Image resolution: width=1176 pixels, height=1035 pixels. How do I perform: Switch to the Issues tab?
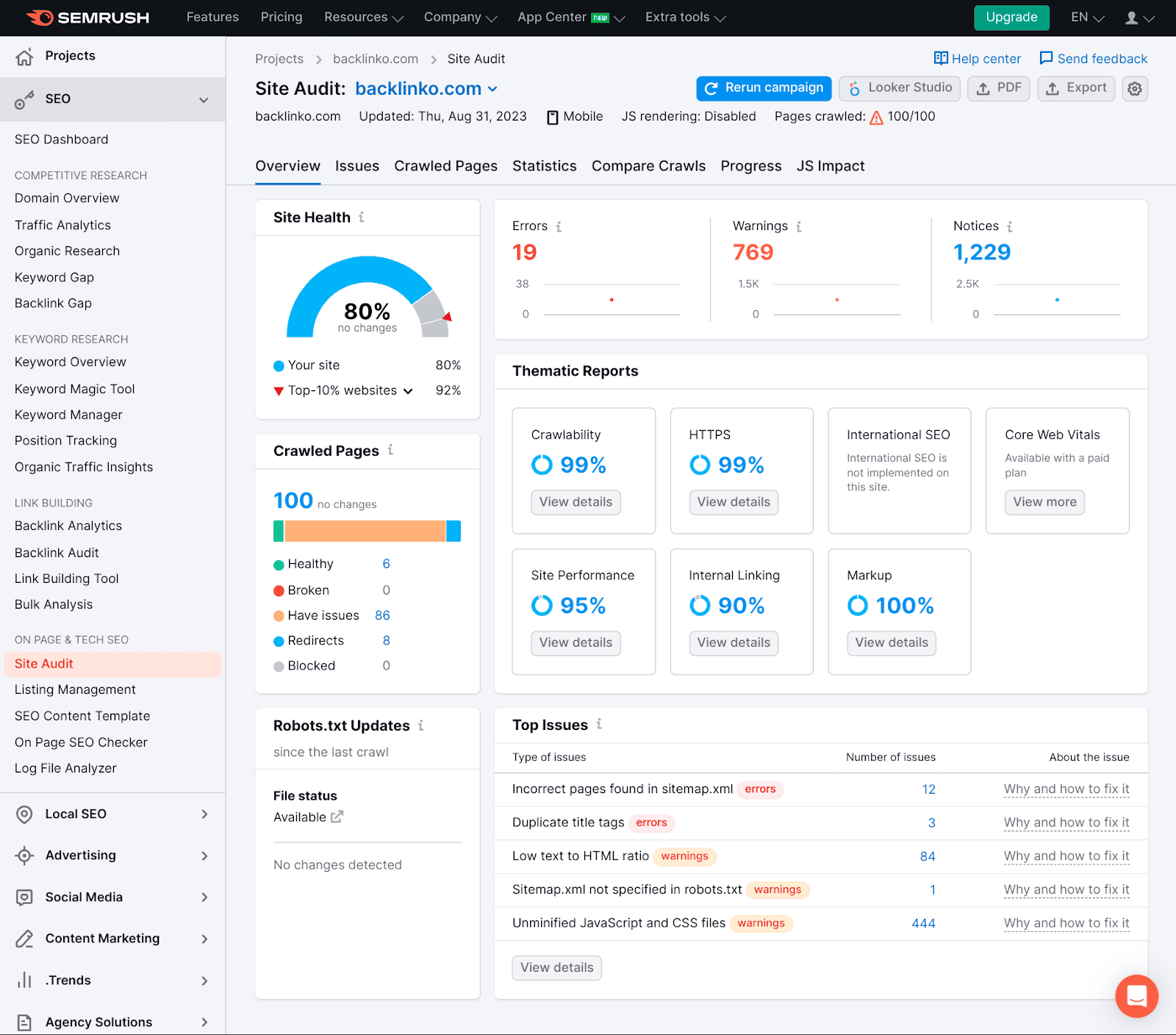tap(357, 166)
